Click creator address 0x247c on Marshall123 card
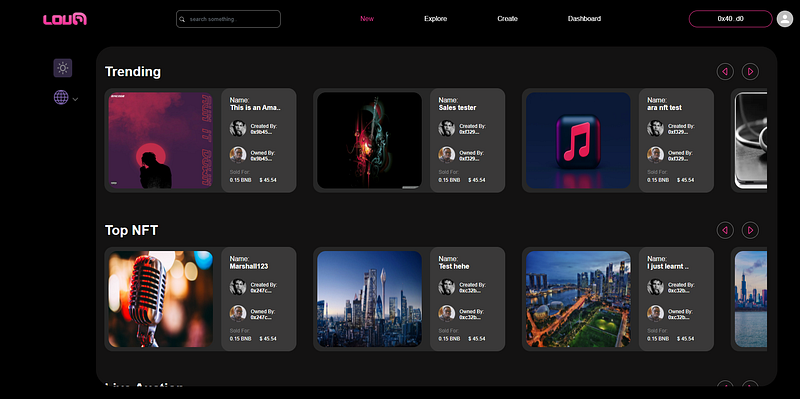 (x=261, y=290)
